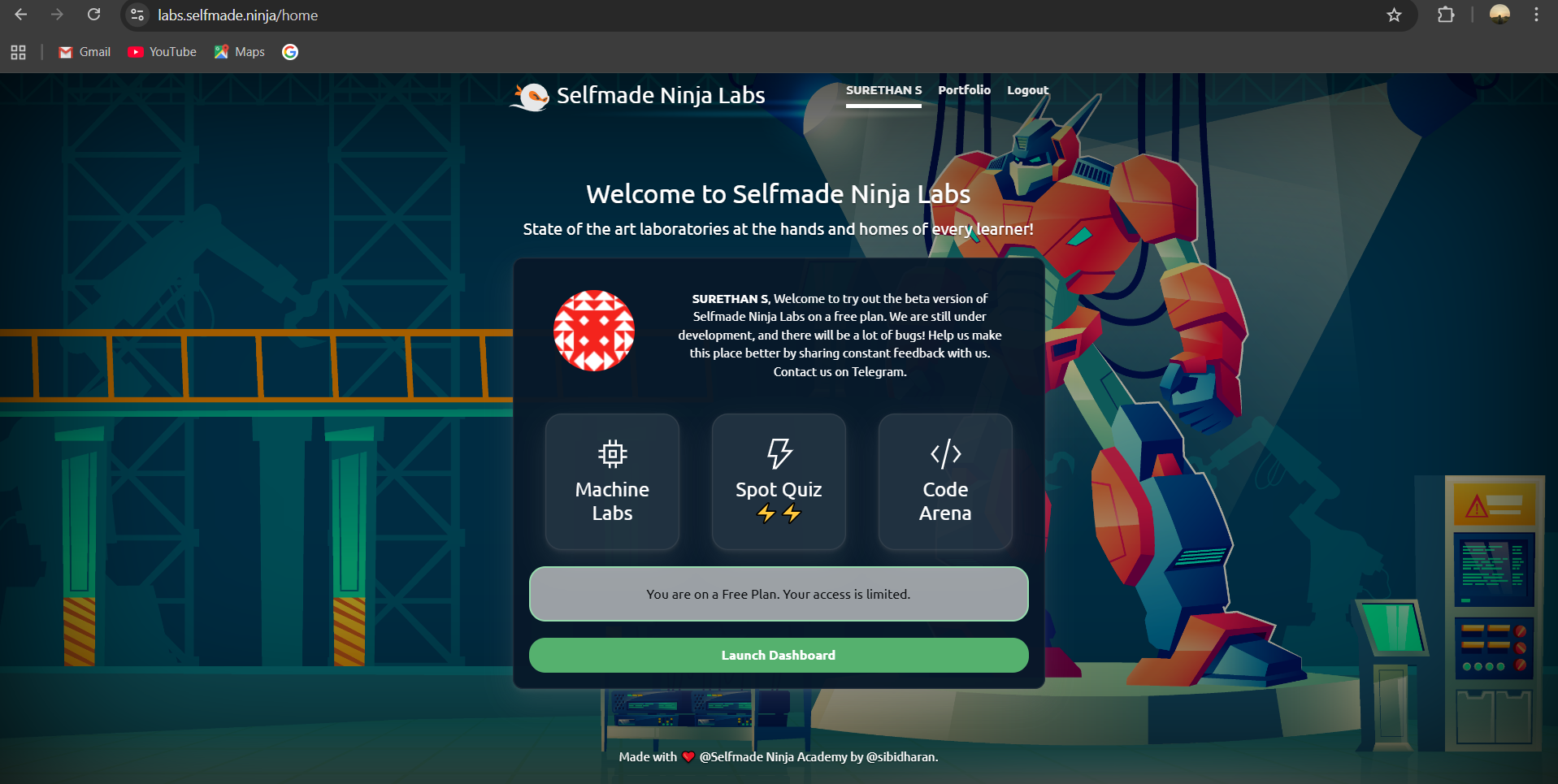Select the SURETHAN S nav tab
The image size is (1558, 784).
tap(883, 90)
